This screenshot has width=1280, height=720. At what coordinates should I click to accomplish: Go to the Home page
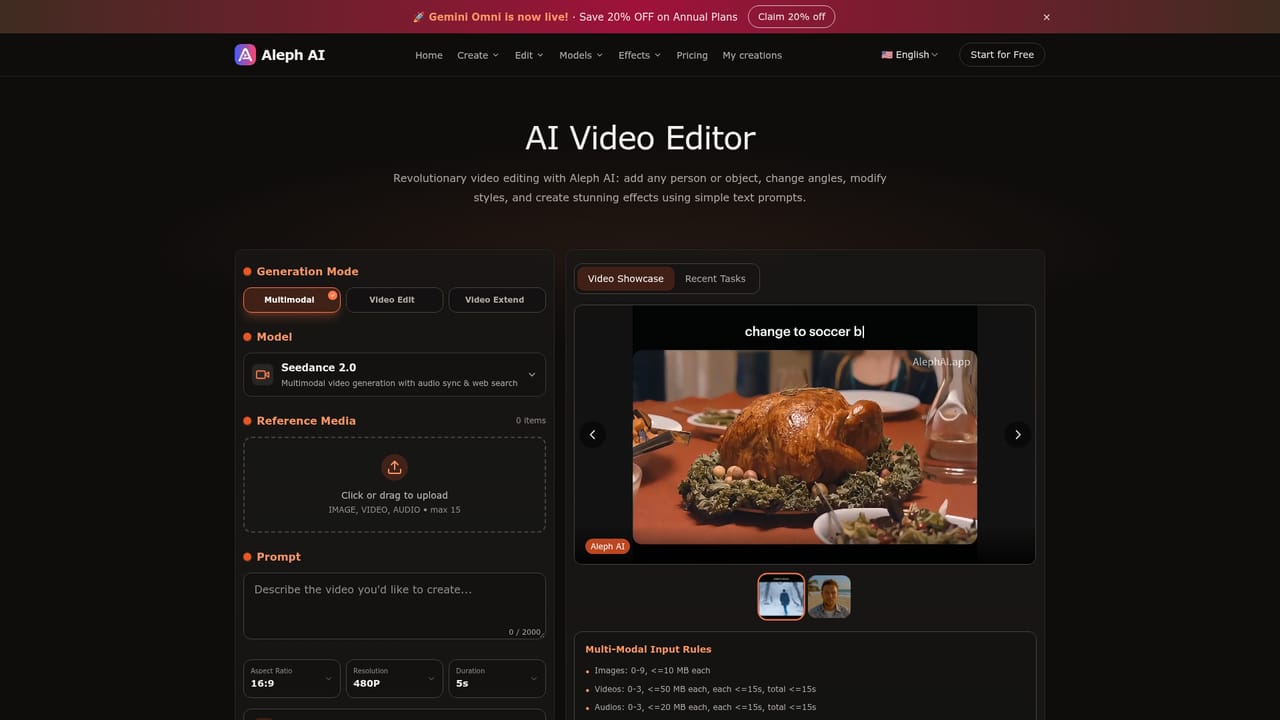429,55
